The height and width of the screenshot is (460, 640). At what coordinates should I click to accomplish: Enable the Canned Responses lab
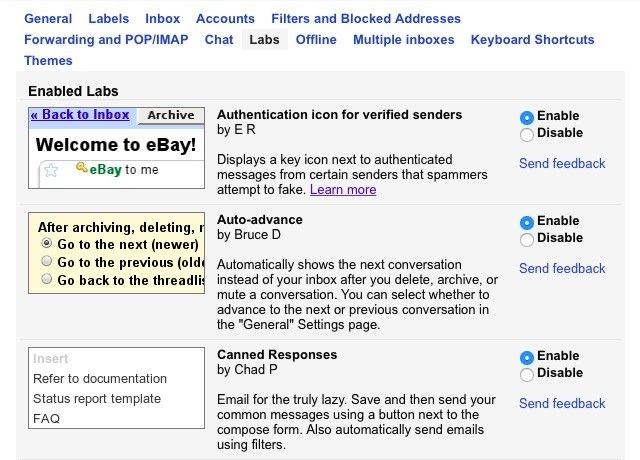[527, 357]
